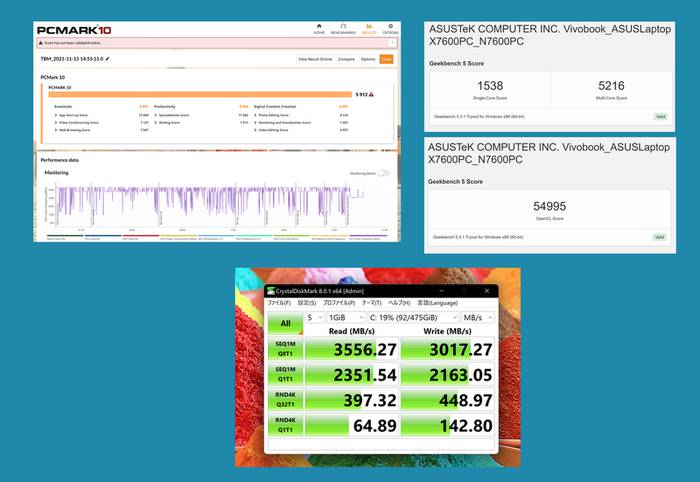Click Valid badge in OpenCL Geekbench result

coord(659,237)
